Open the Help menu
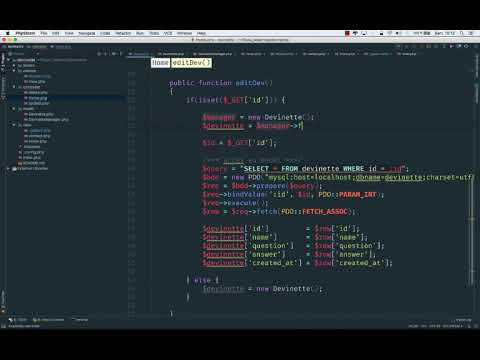The height and width of the screenshot is (360, 480). point(201,33)
